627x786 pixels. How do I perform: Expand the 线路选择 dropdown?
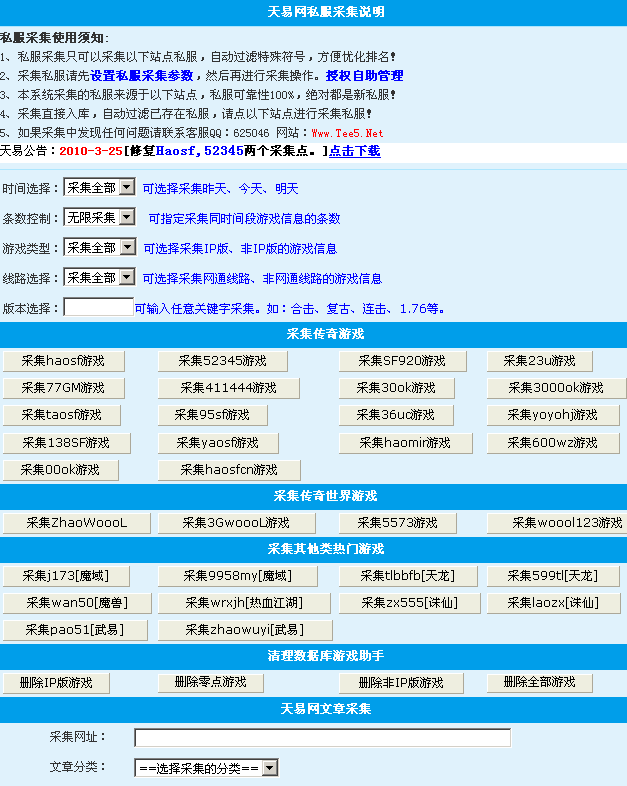coord(99,277)
